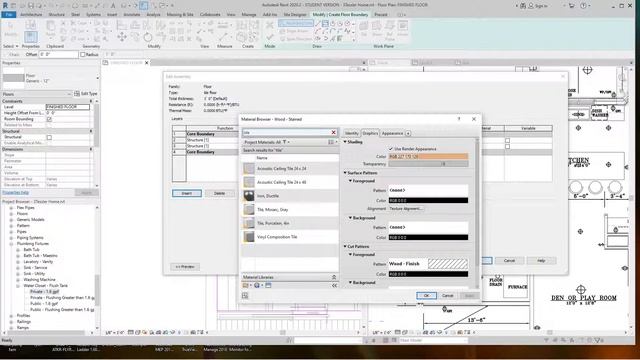The image size is (640, 360).
Task: Click OK in the Material Browser
Action: [426, 296]
